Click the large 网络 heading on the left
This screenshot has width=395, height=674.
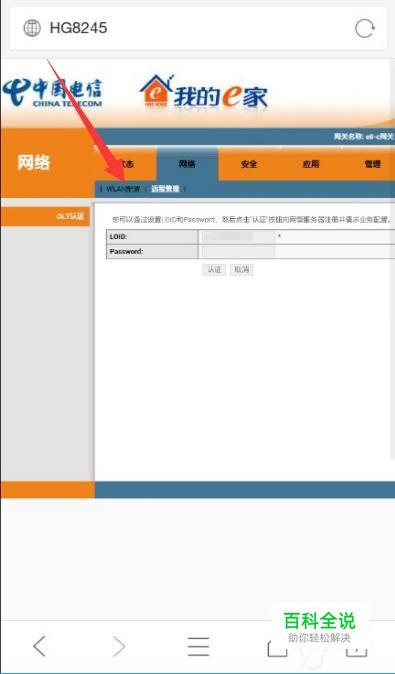[34, 163]
